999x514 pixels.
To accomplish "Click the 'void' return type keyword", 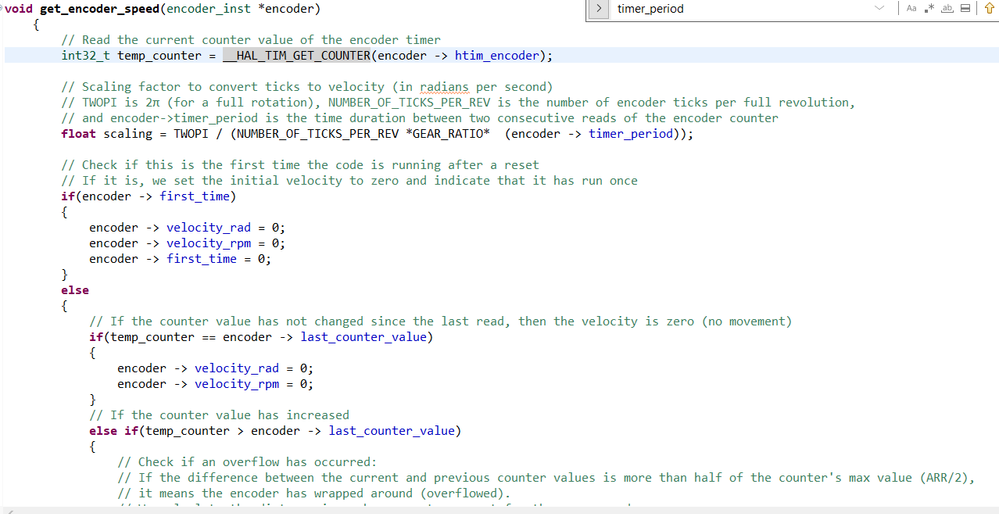I will pos(18,9).
